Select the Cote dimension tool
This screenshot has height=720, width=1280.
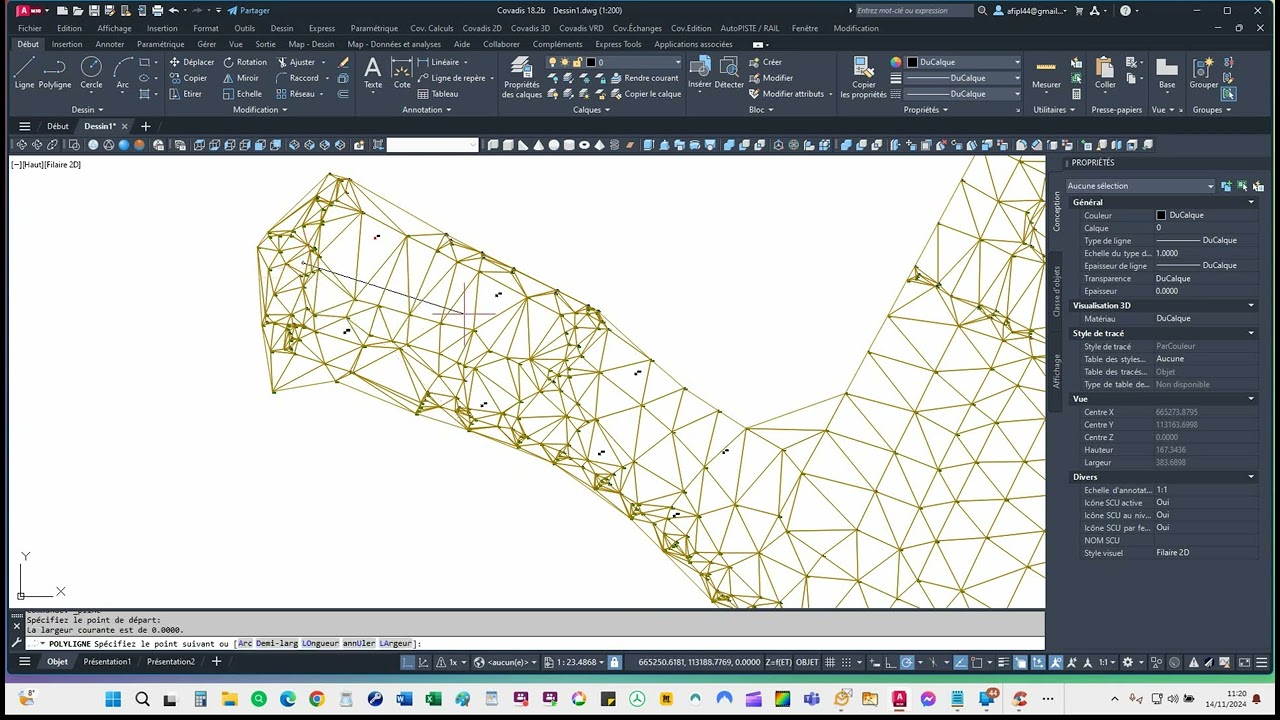click(402, 73)
